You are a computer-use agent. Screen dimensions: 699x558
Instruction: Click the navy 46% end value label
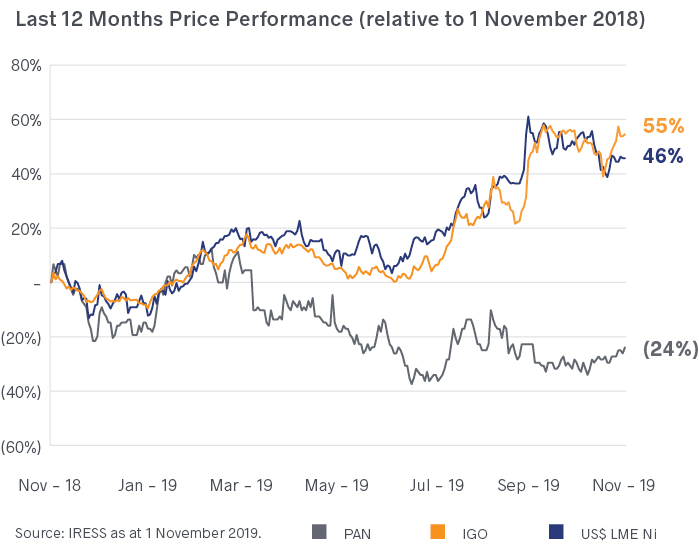point(663,155)
